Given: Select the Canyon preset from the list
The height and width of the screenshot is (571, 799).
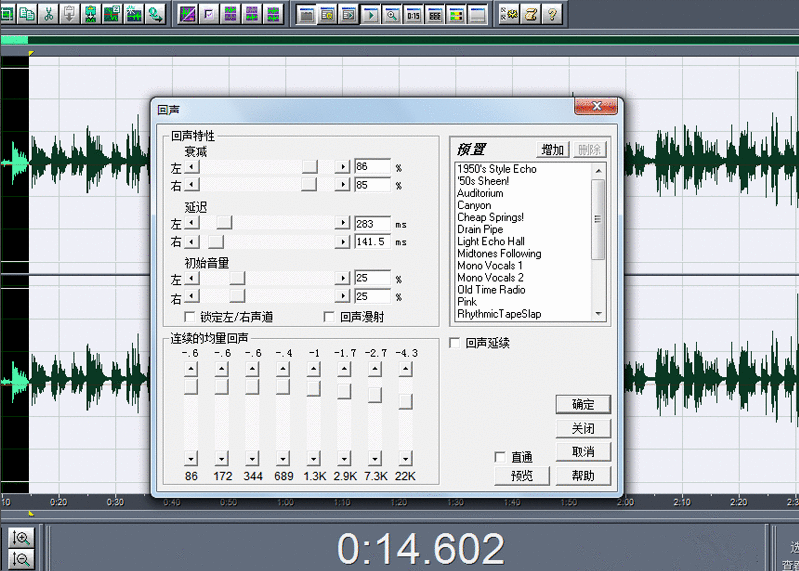Looking at the screenshot, I should pos(474,205).
